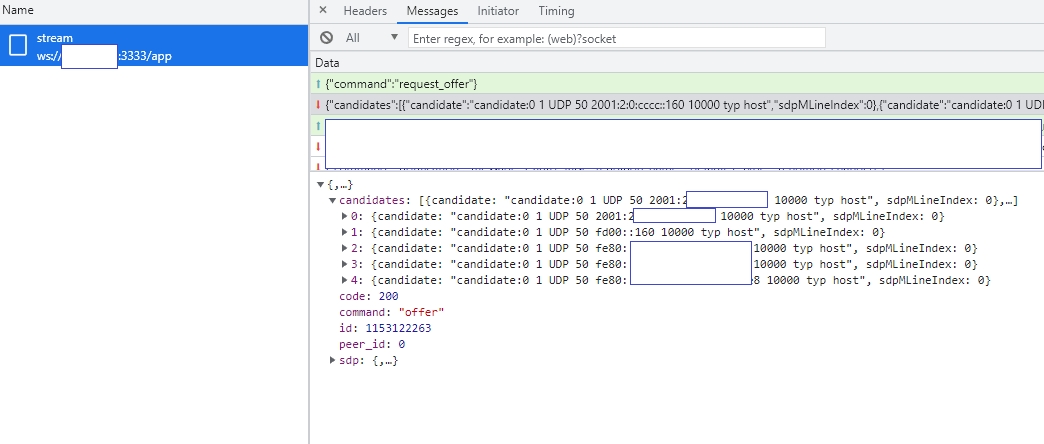Click the red received arrow on candidates message
Viewport: 1044px width, 444px height.
click(319, 105)
